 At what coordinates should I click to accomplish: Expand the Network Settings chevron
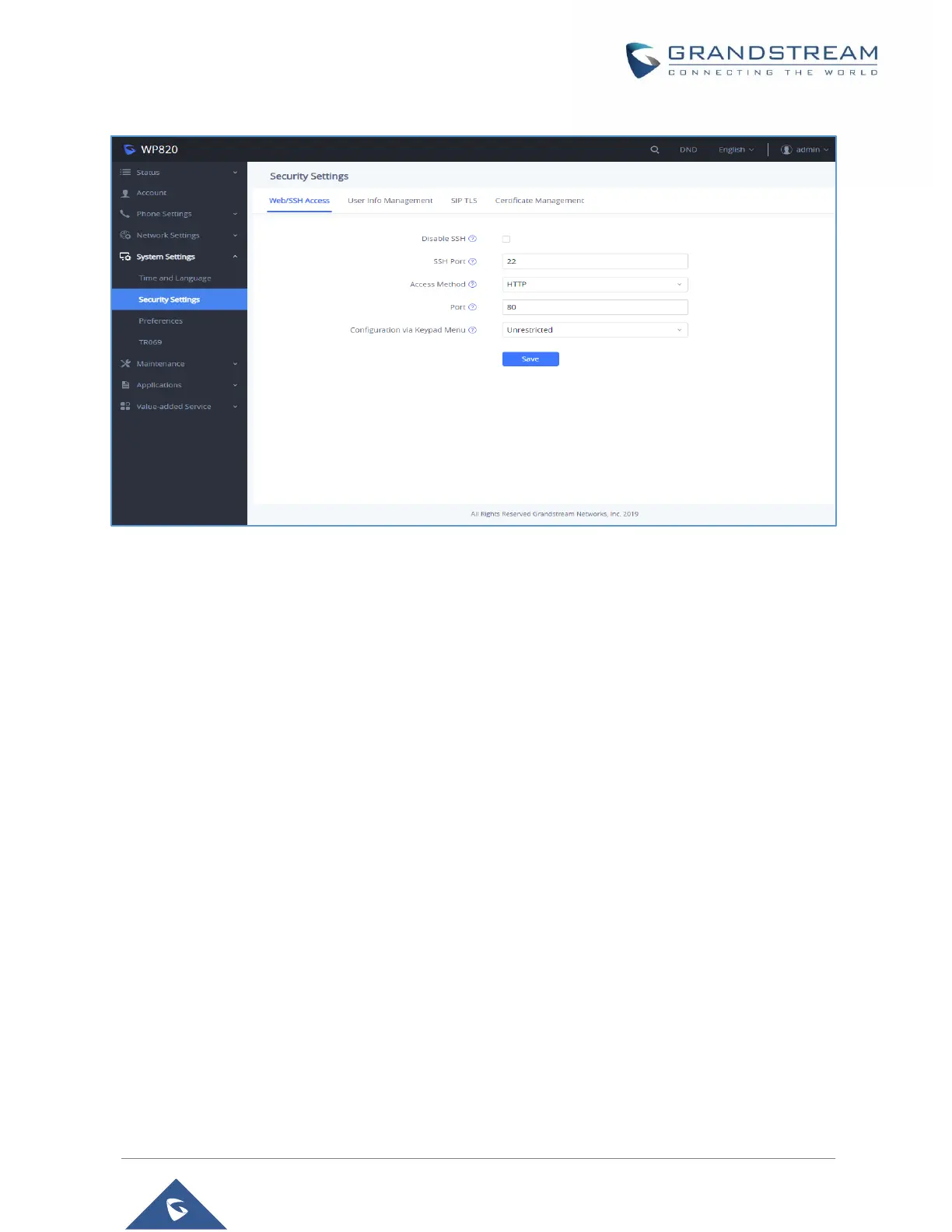(235, 235)
